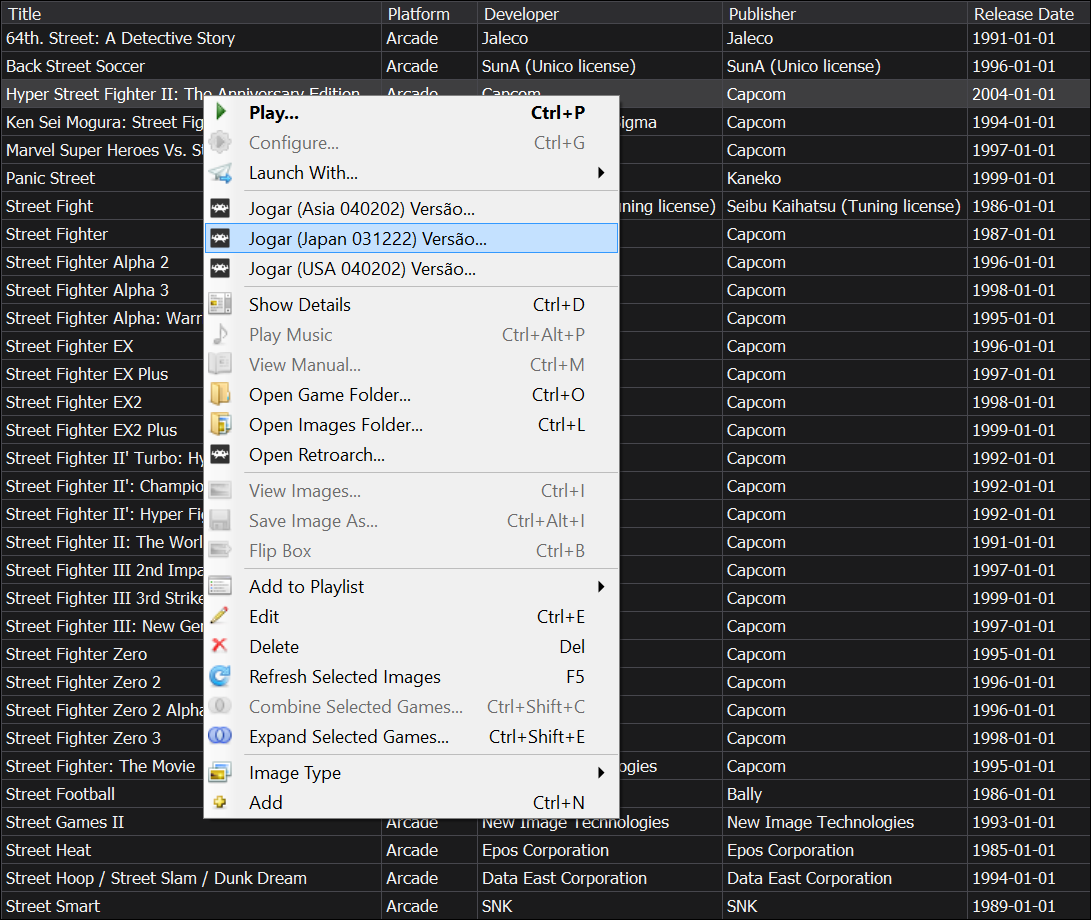
Task: Choose Edit menu item
Action: tap(411, 616)
